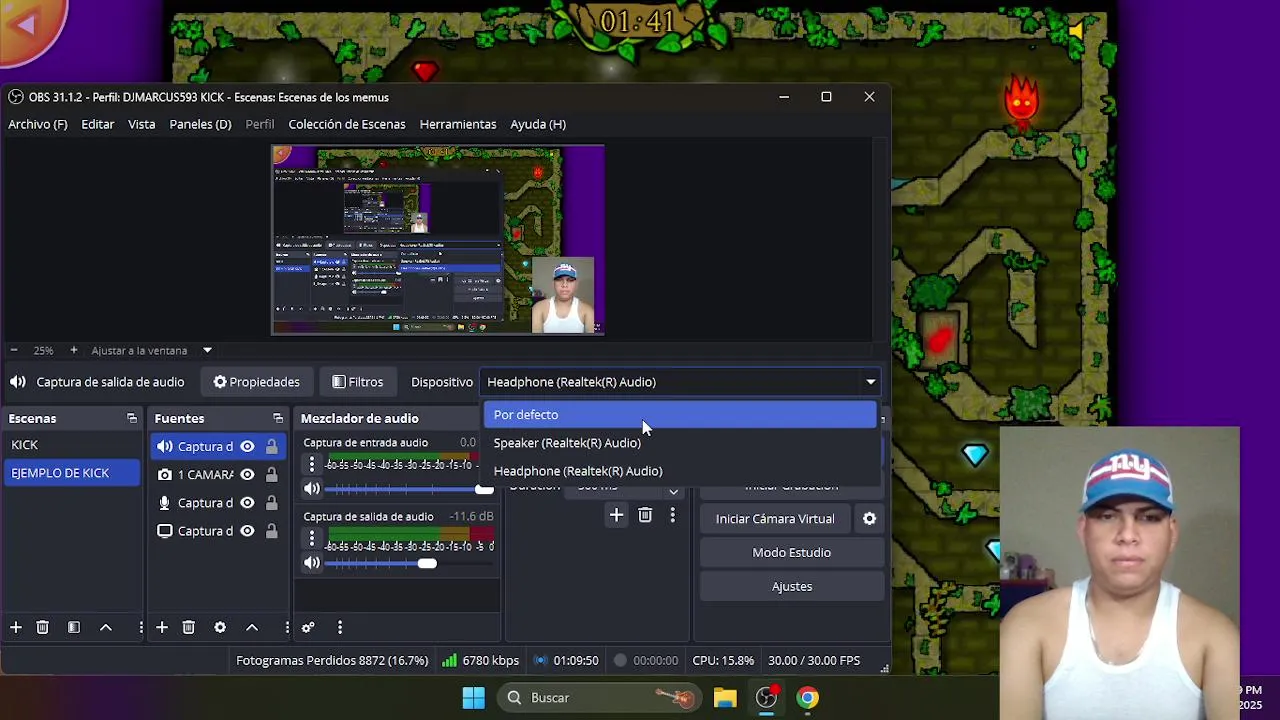Viewport: 1280px width, 720px height.
Task: Open Windows Start menu
Action: point(474,698)
